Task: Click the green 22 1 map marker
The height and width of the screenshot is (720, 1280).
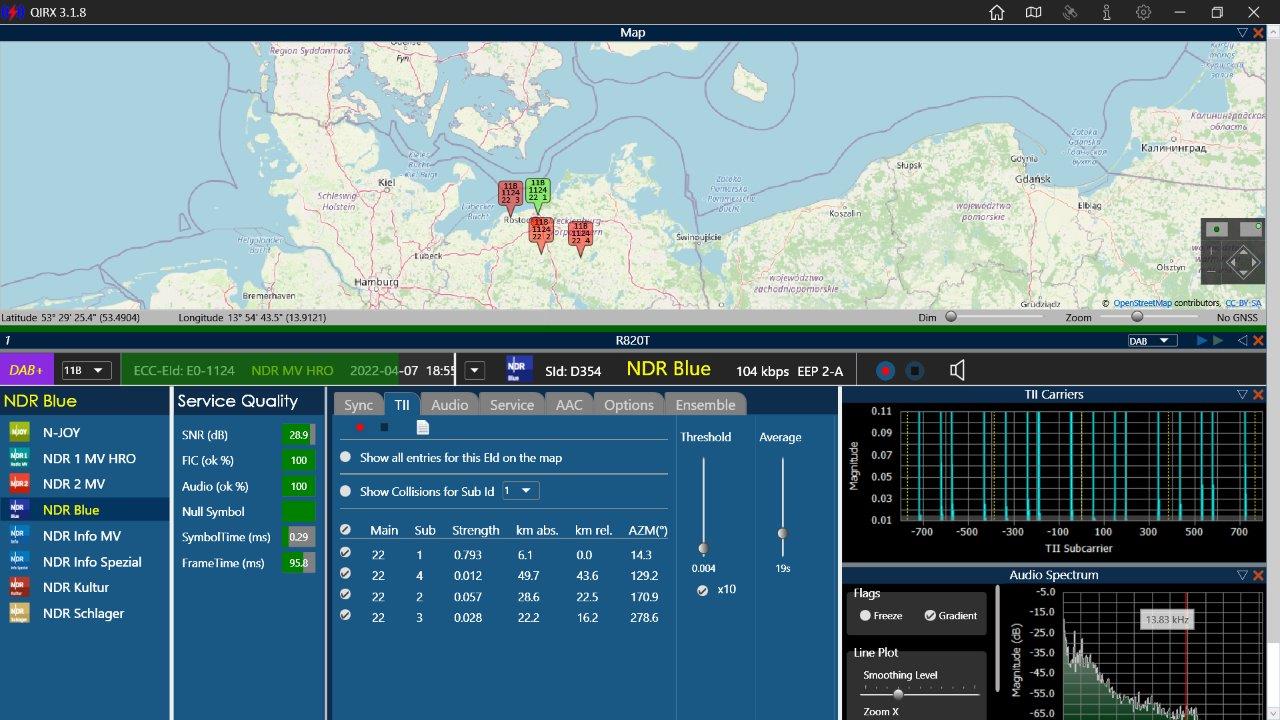Action: click(537, 192)
